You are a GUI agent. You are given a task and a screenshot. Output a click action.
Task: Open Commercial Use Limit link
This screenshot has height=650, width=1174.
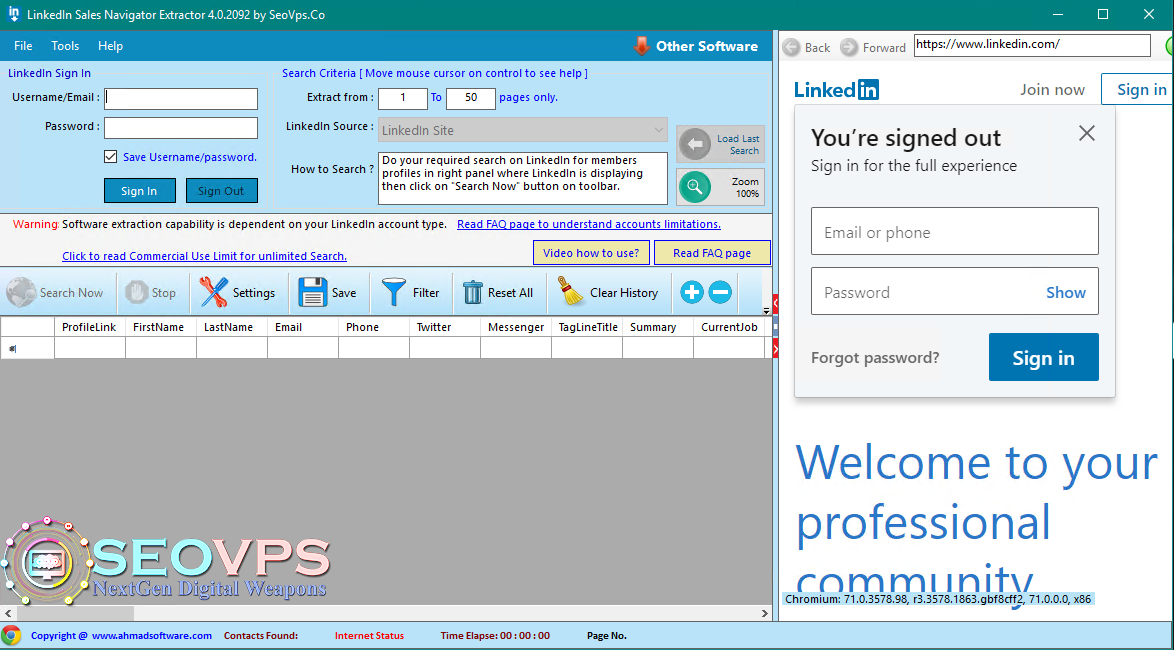[204, 256]
